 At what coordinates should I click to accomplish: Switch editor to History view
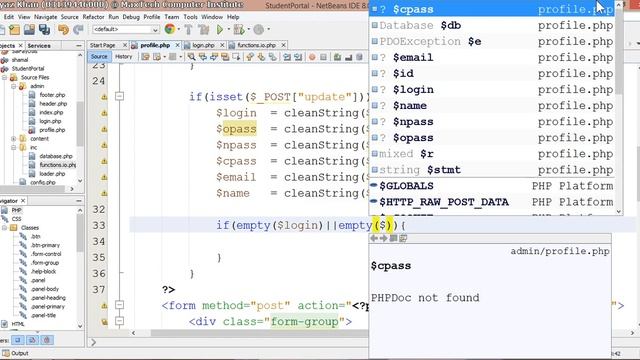pyautogui.click(x=123, y=57)
